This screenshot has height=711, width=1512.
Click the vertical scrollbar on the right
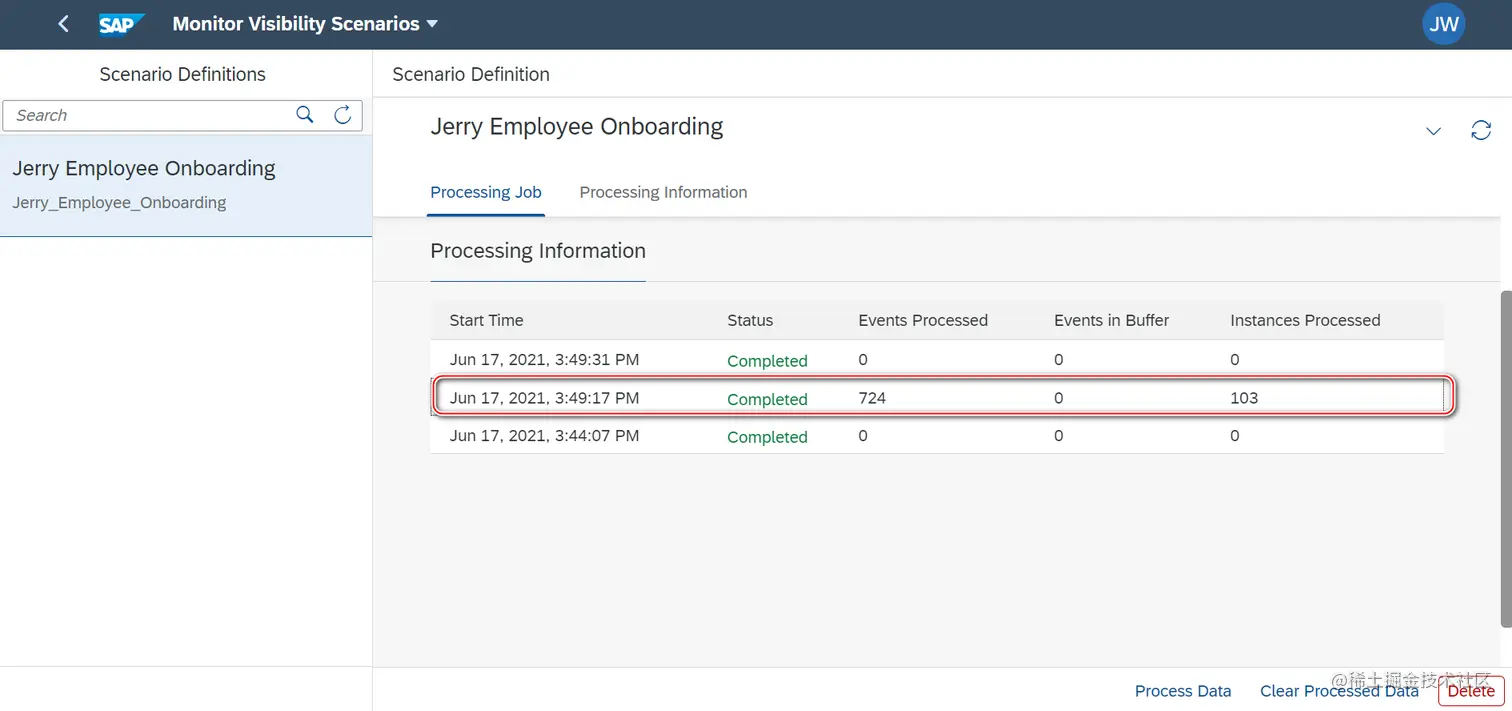tap(1505, 460)
